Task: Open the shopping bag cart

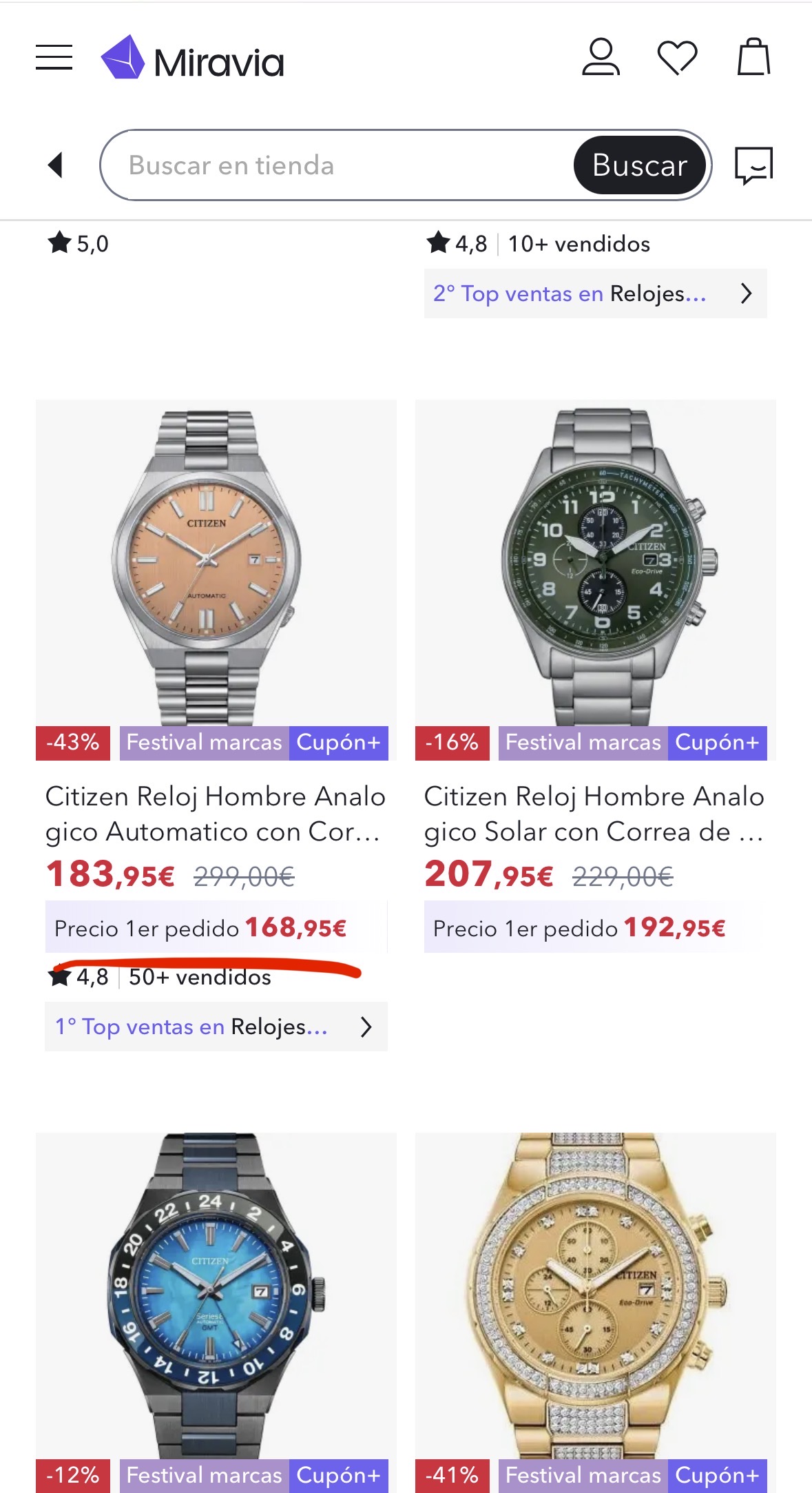Action: tap(753, 57)
